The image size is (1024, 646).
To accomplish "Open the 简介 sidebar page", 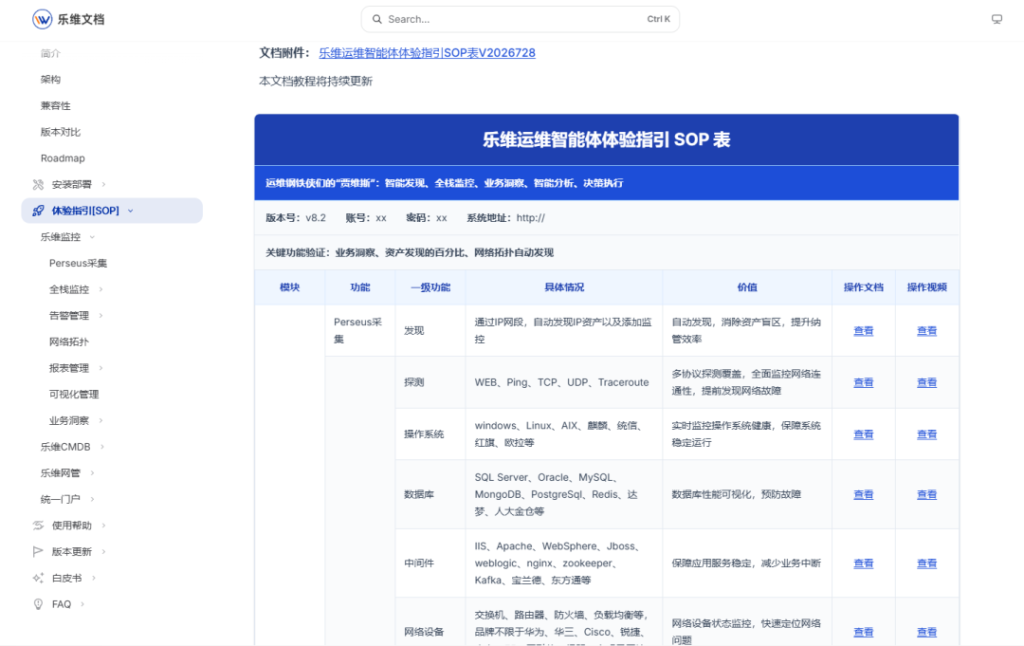I will (x=50, y=53).
